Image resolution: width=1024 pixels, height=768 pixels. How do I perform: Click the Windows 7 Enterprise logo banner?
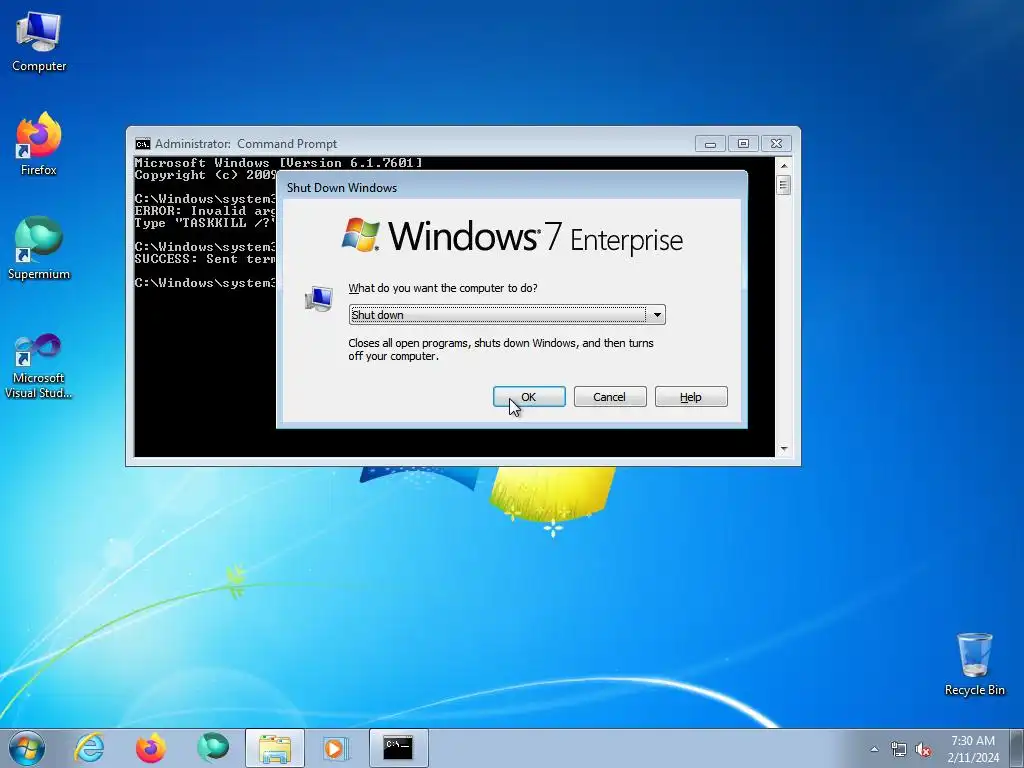point(512,236)
